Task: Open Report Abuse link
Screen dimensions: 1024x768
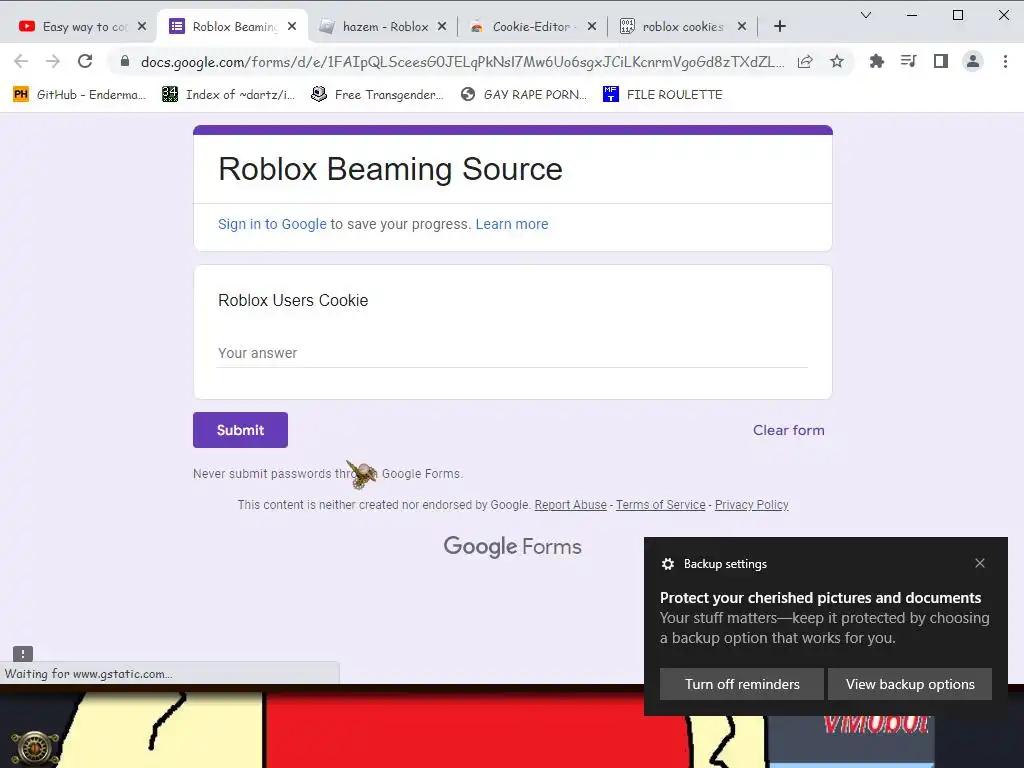Action: 571,505
